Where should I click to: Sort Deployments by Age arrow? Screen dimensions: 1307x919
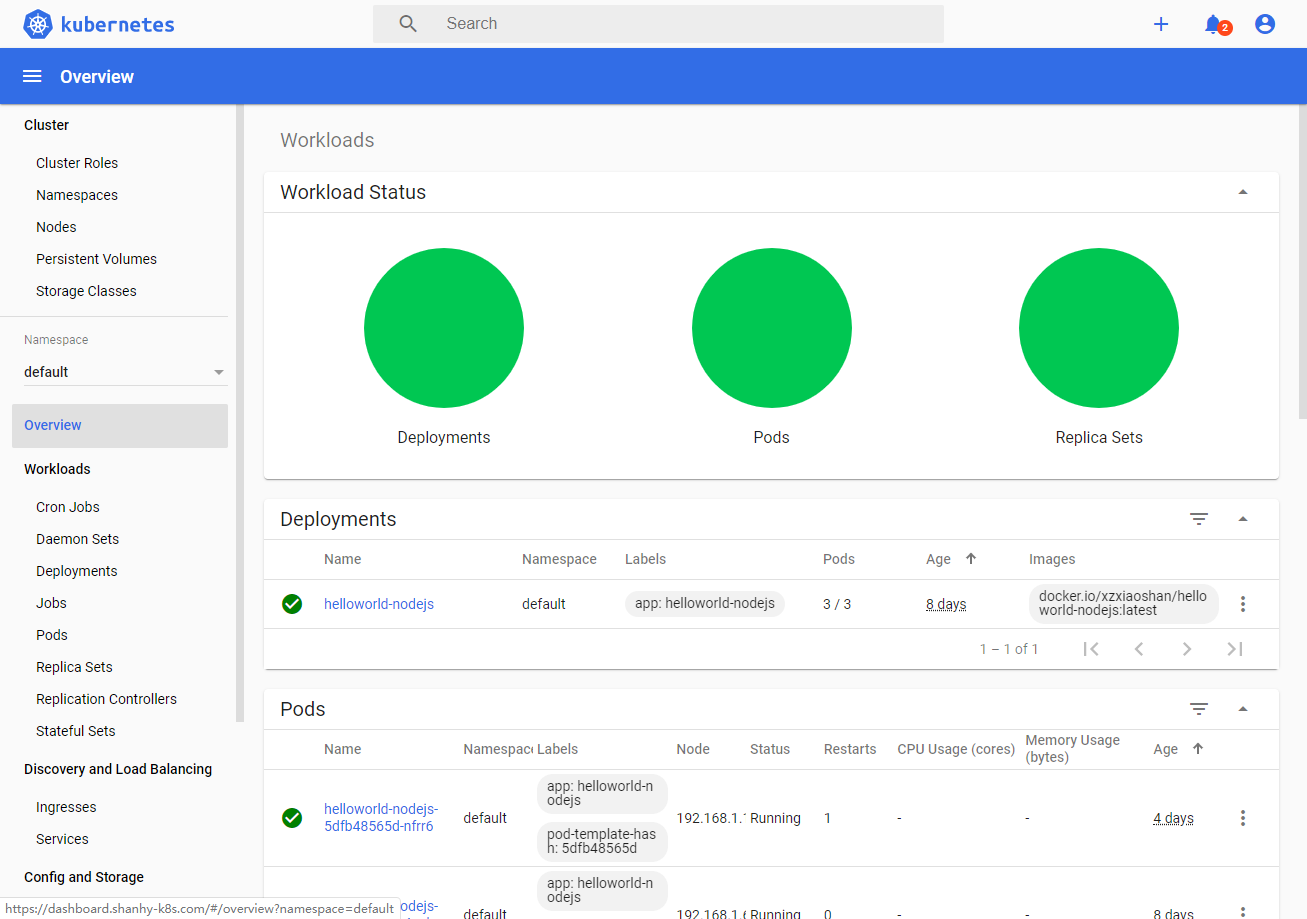[x=971, y=559]
